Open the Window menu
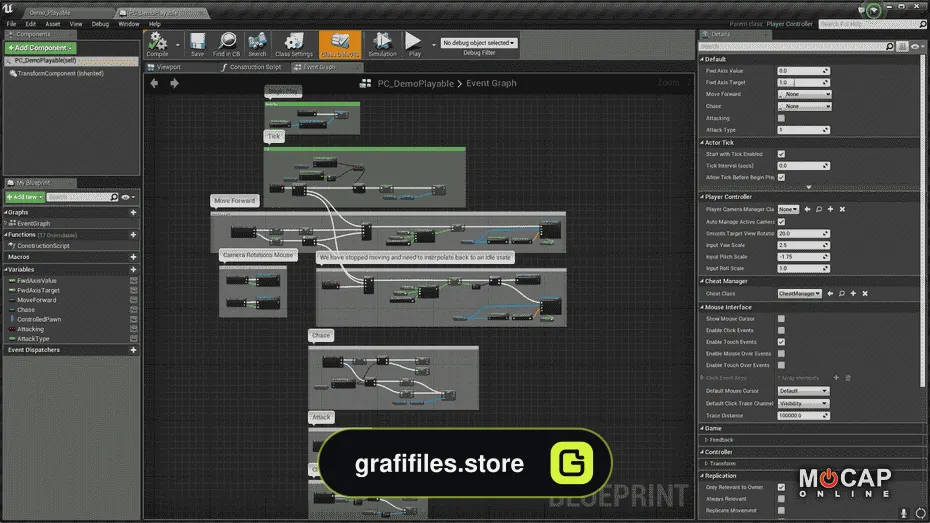The image size is (930, 523). [x=129, y=24]
